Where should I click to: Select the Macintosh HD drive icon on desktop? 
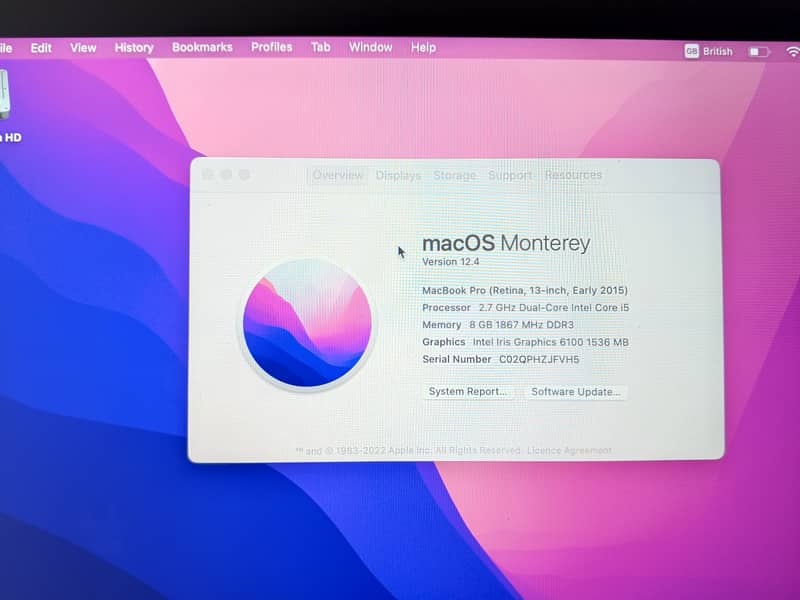[x=4, y=95]
